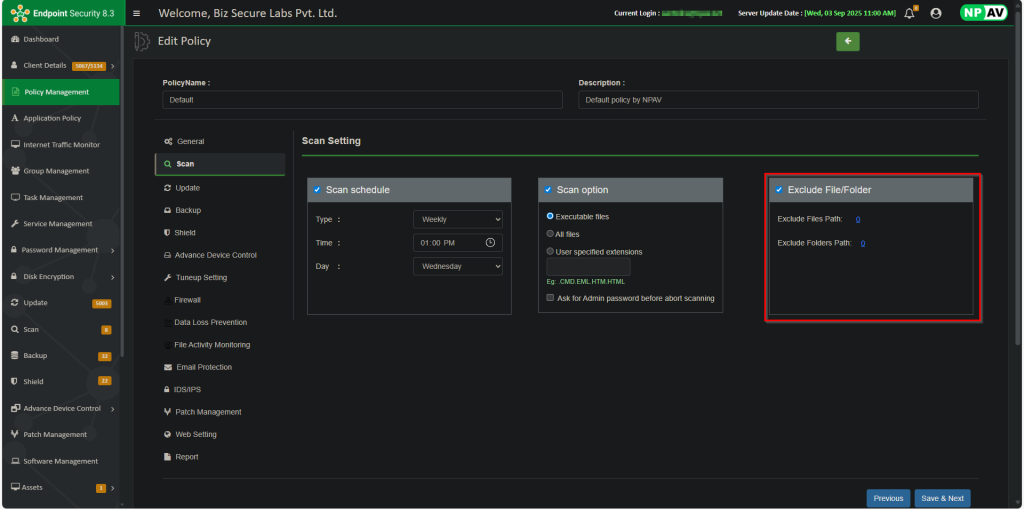Click the hamburger menu icon in header
Viewport: 1024px width, 509px height.
pos(136,13)
